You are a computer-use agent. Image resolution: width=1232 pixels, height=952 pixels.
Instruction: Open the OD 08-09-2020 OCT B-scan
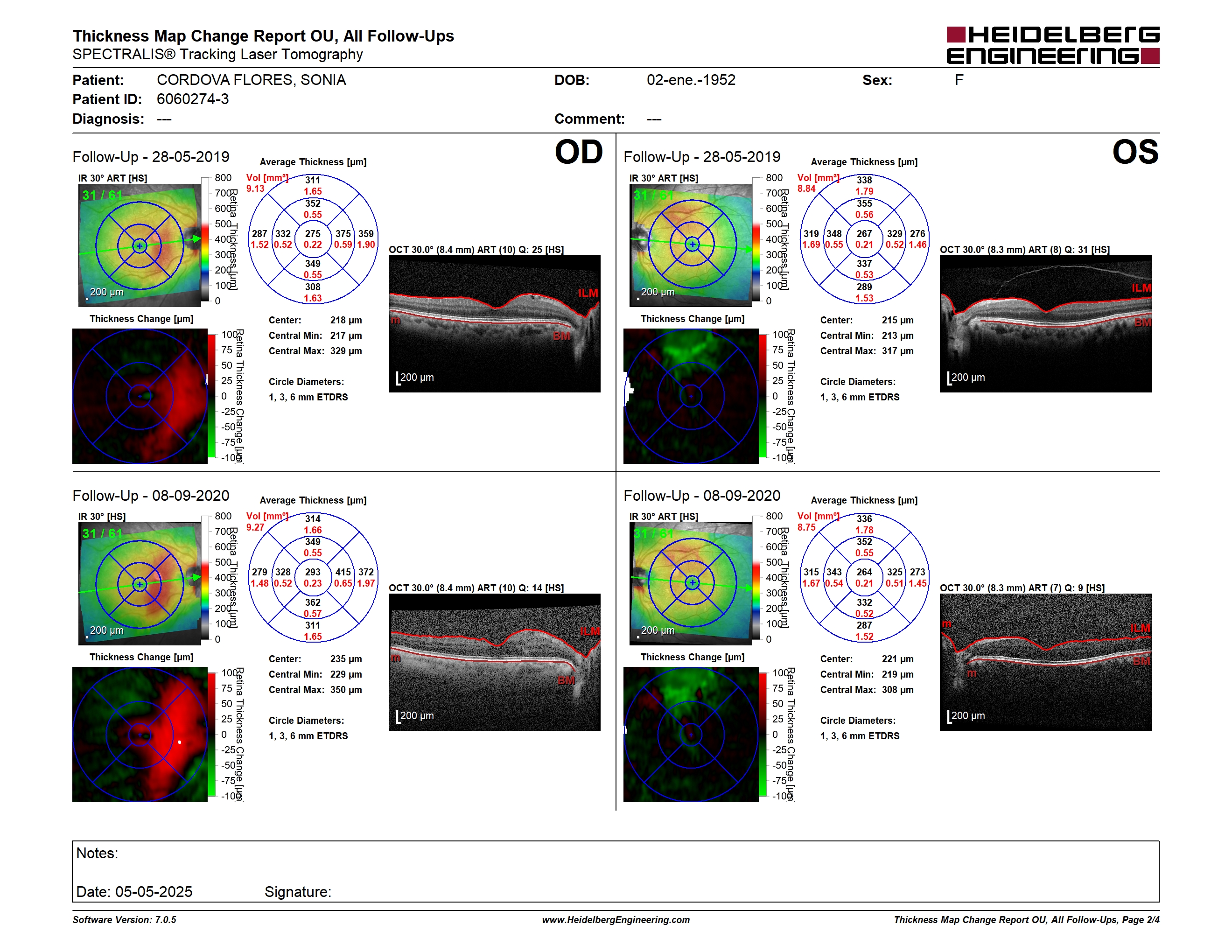tap(494, 662)
